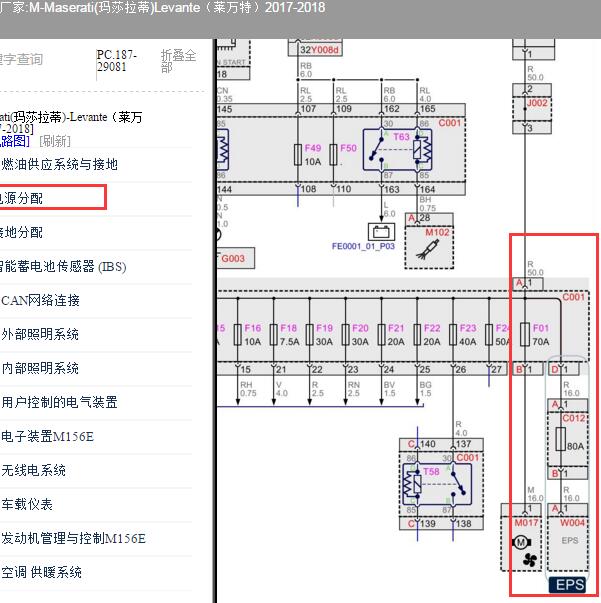Click connector pin 164 label
Screen dimensions: 601x603
tap(428, 189)
